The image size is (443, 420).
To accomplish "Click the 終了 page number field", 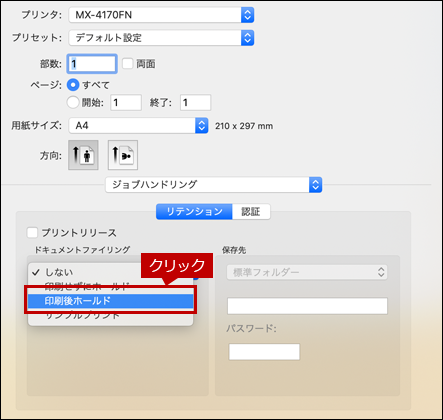I will coord(195,102).
